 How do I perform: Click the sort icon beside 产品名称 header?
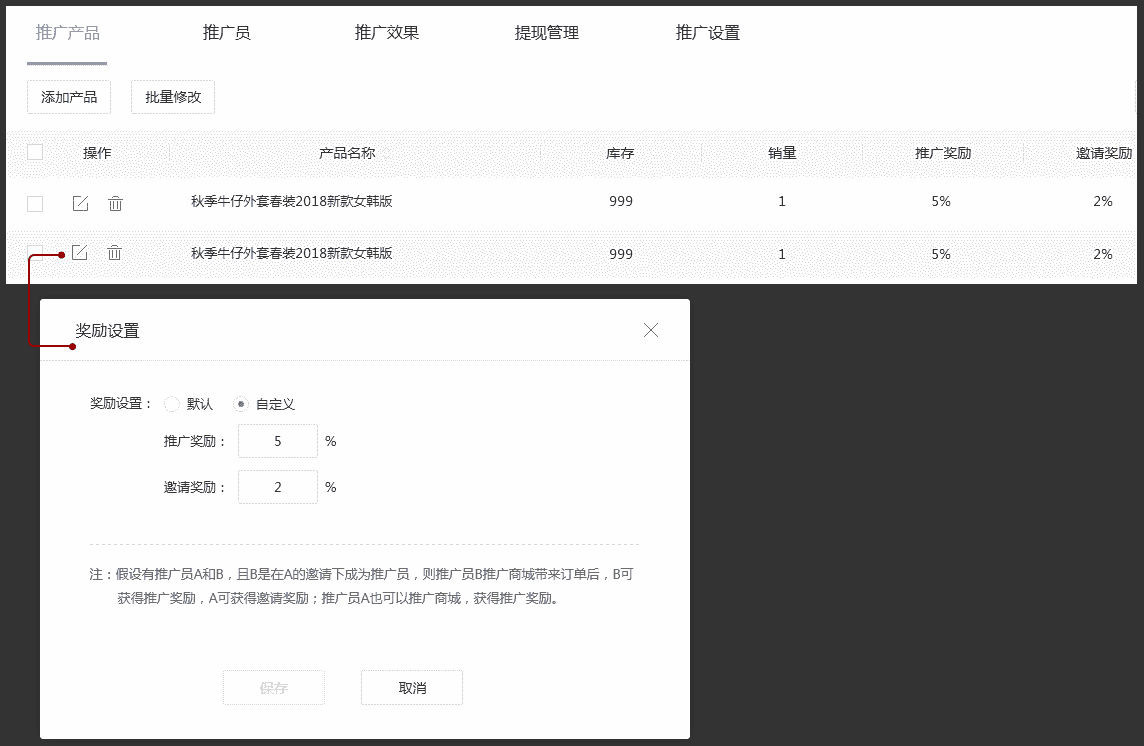point(386,154)
